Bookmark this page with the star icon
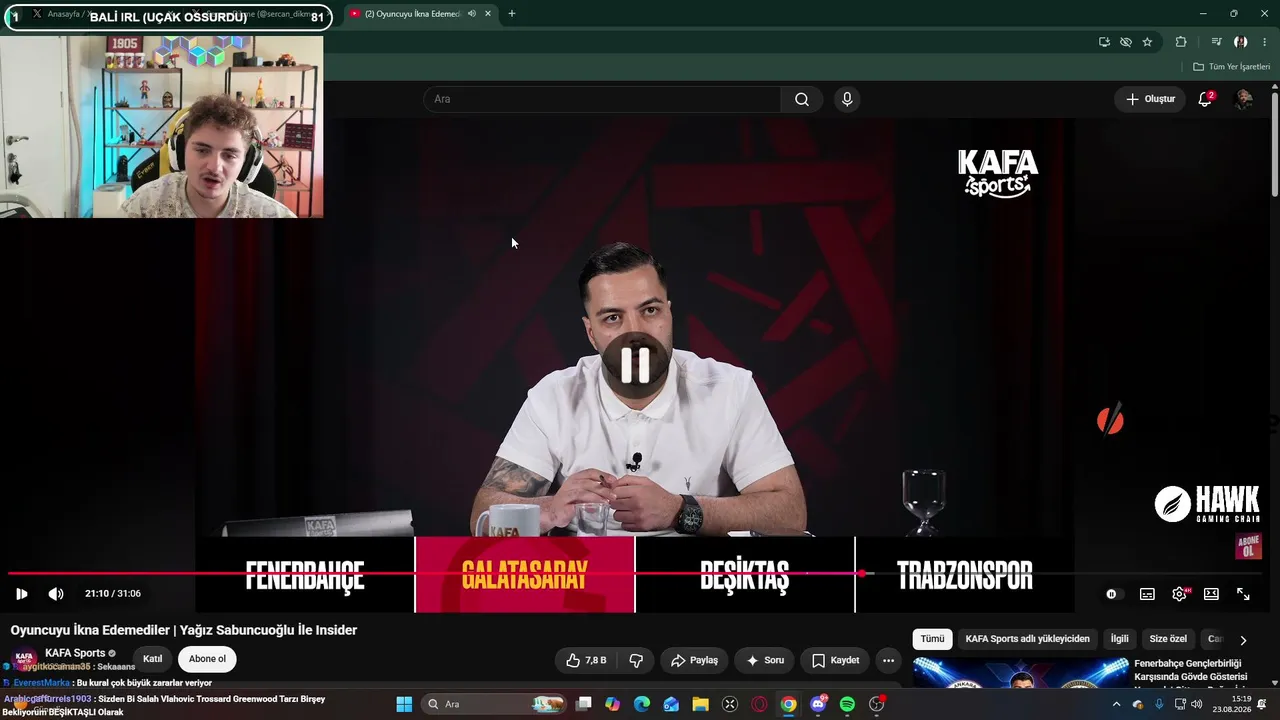Image resolution: width=1280 pixels, height=720 pixels. tap(1147, 42)
